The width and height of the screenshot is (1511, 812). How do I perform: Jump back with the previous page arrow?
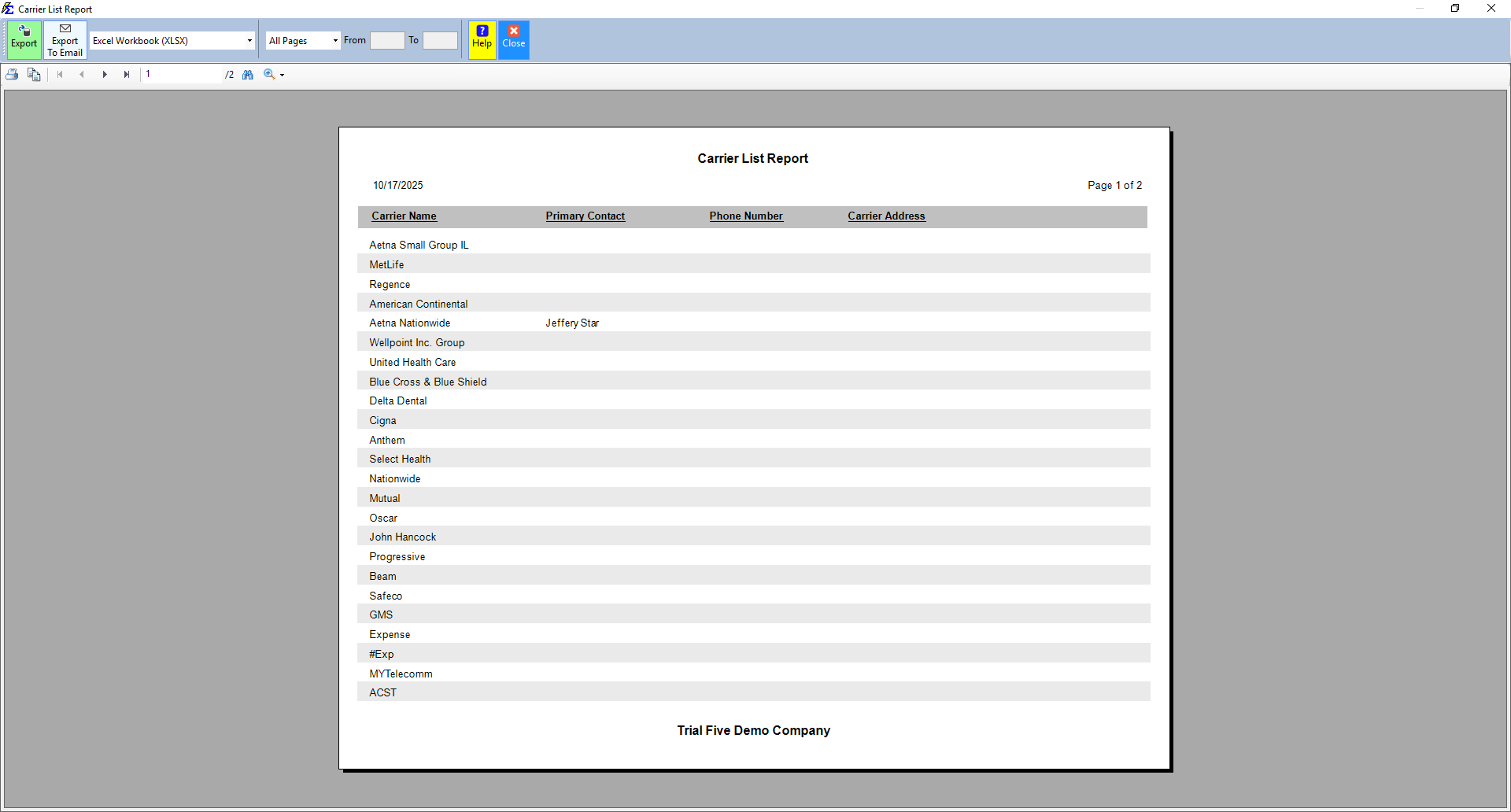pos(83,74)
